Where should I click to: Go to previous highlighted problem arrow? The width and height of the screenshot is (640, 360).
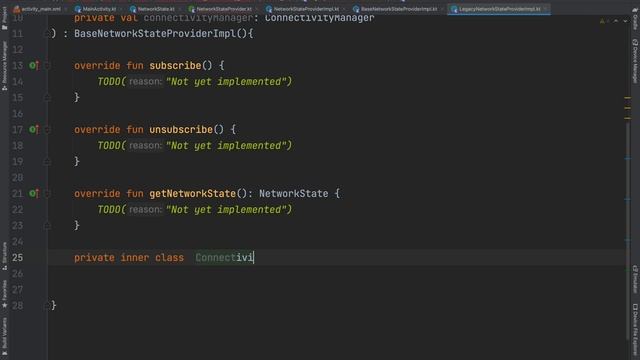click(616, 21)
